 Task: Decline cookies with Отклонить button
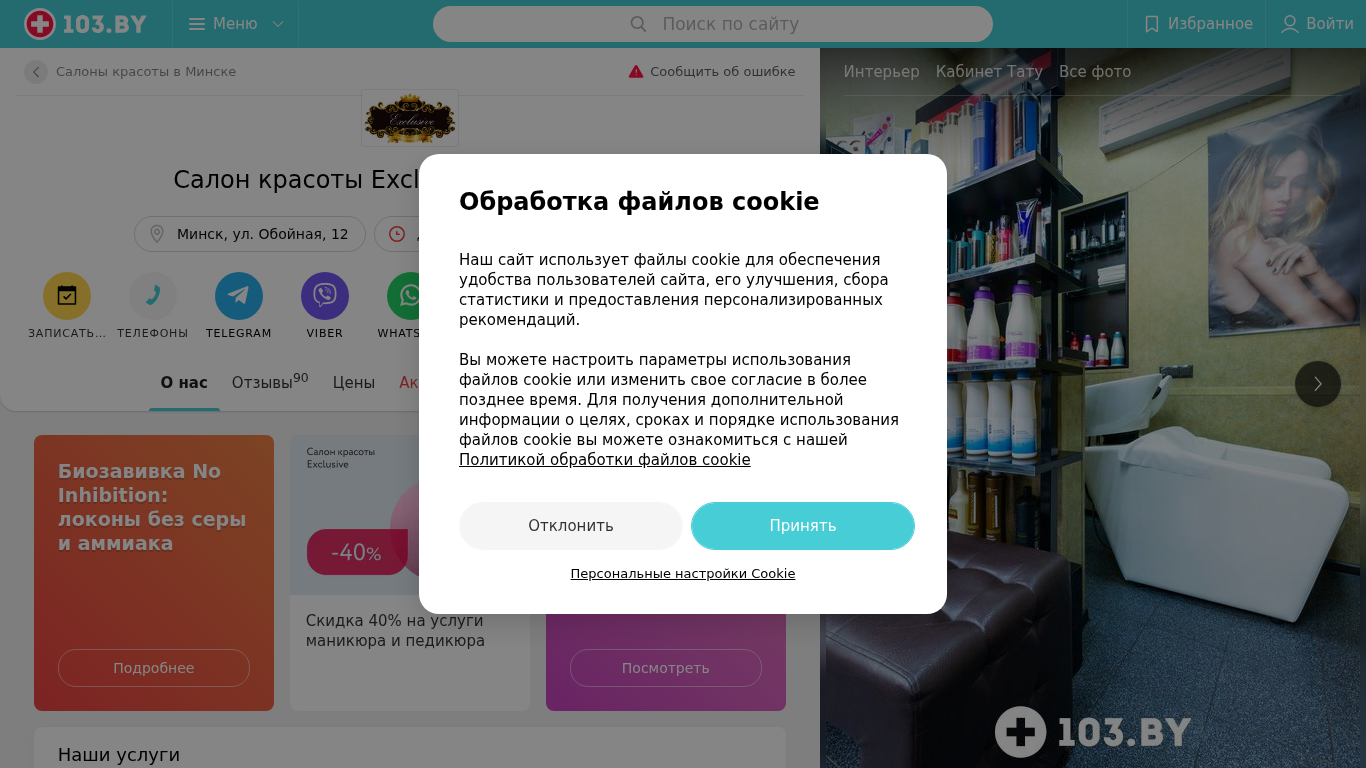tap(571, 526)
